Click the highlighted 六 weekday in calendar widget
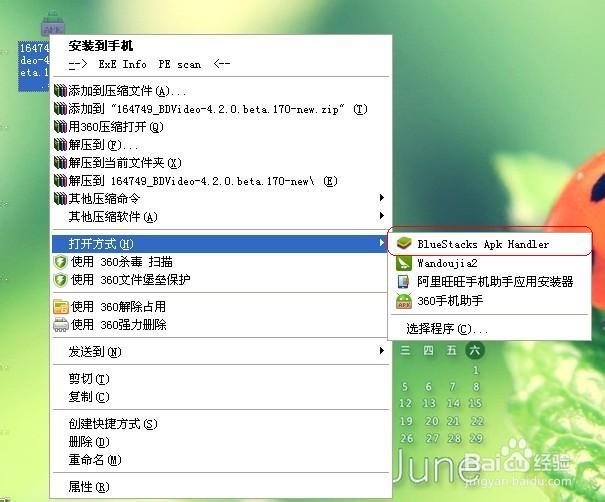This screenshot has height=502, width=605. coord(475,350)
